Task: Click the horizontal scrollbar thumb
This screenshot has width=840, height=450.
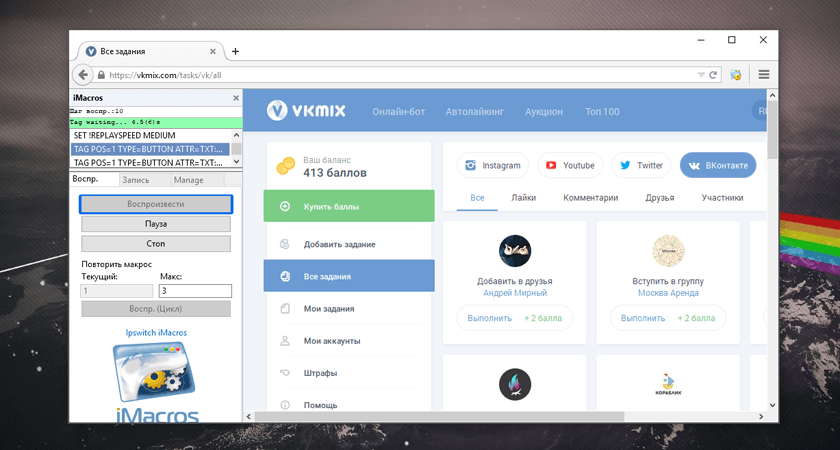Action: pos(439,416)
